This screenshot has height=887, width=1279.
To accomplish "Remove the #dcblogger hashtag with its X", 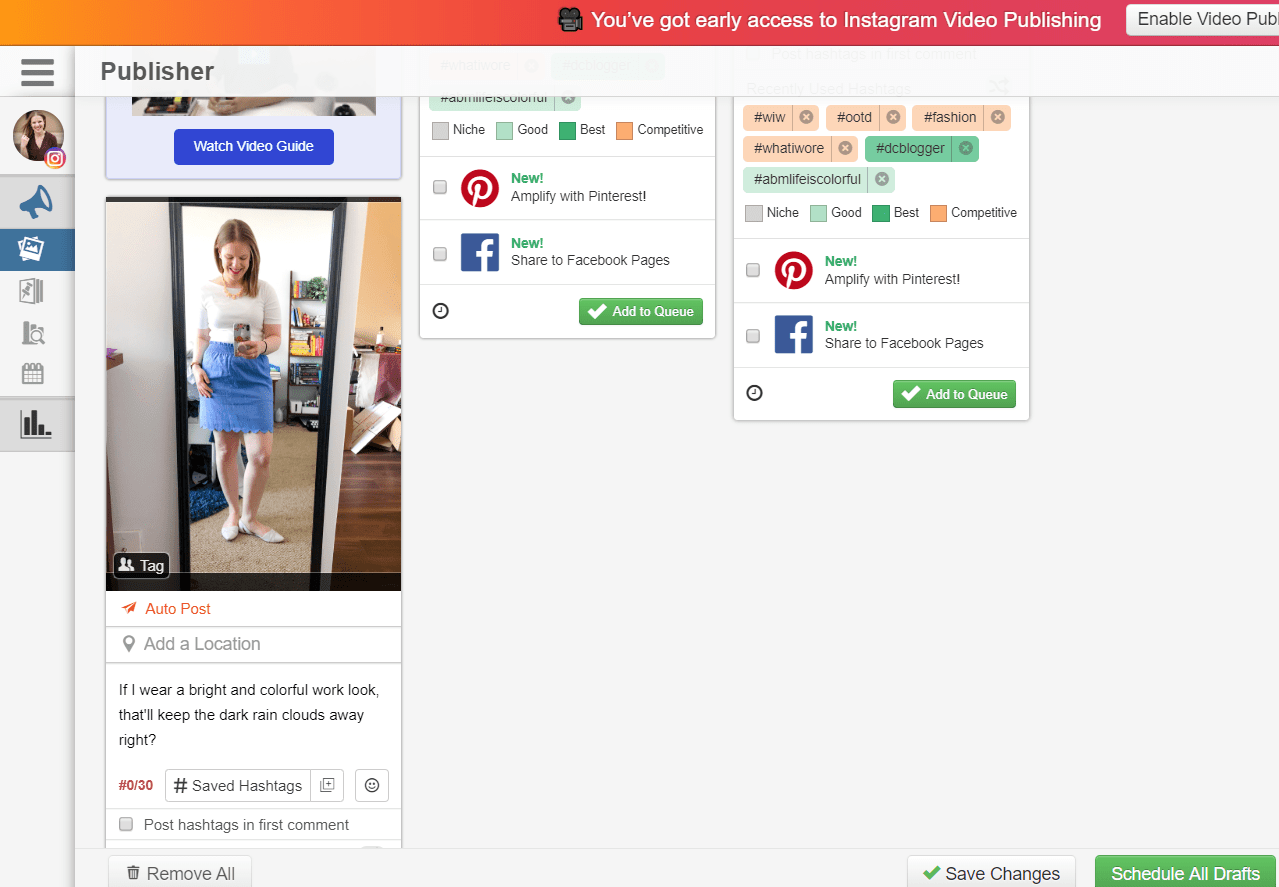I will (965, 149).
